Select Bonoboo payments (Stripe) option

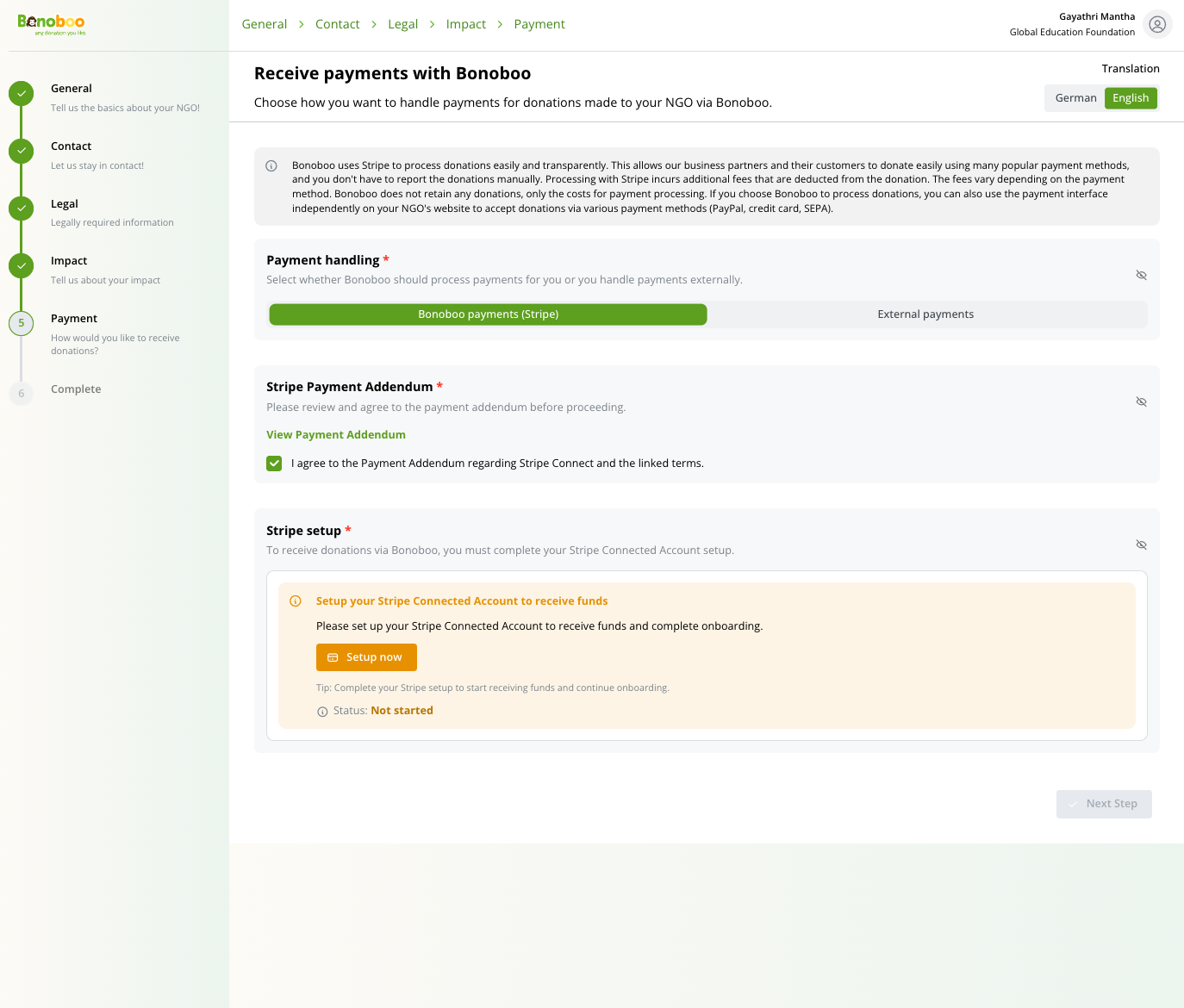pos(488,314)
